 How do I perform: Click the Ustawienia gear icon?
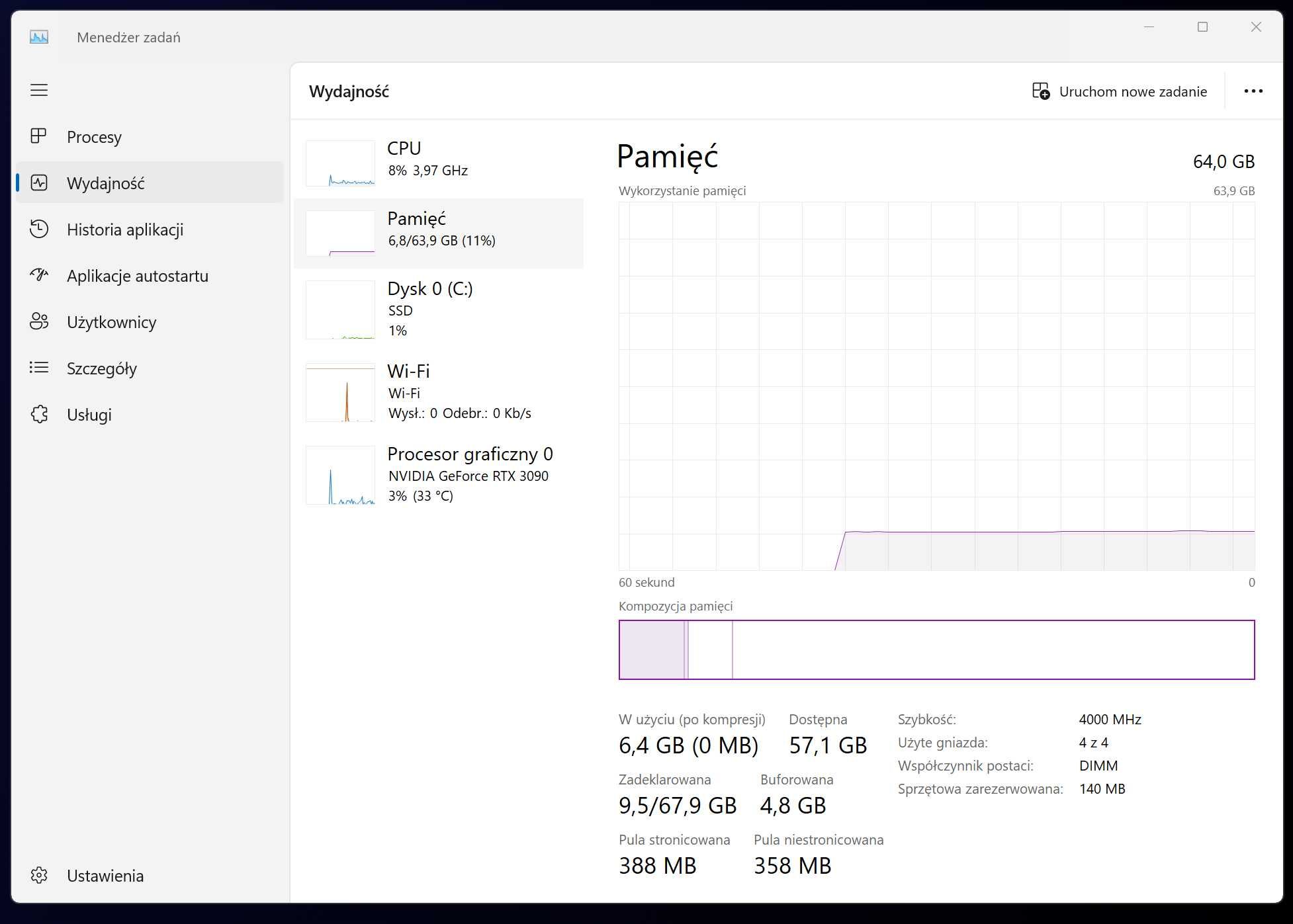point(39,875)
